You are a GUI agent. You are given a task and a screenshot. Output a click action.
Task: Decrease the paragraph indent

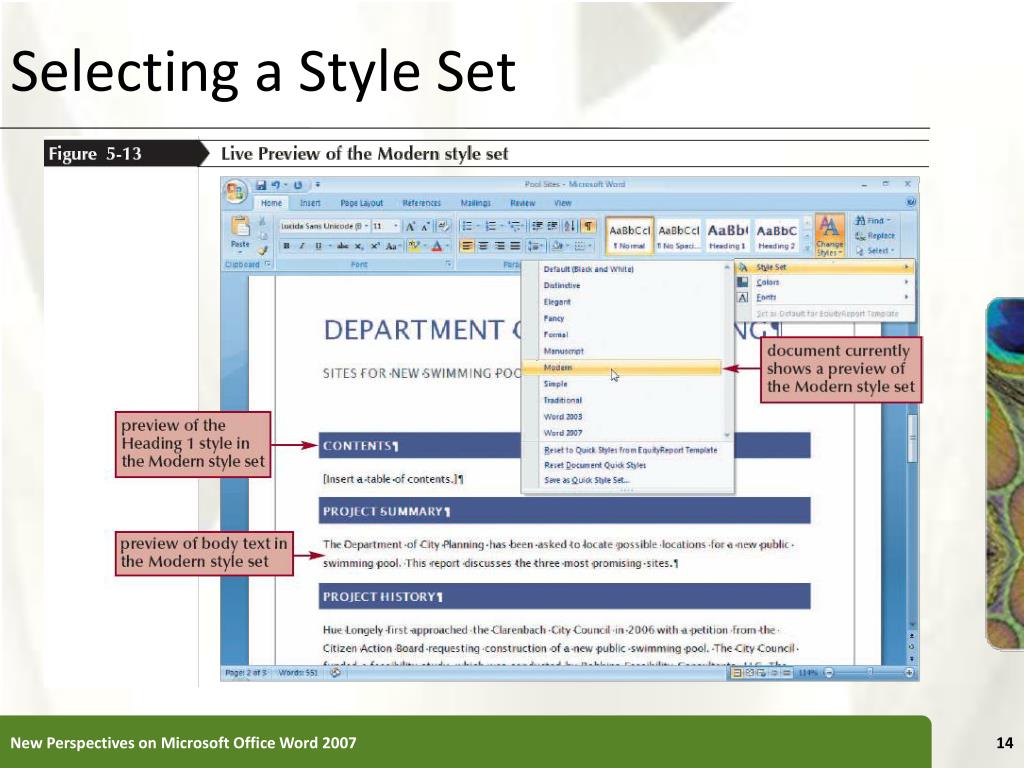point(537,227)
